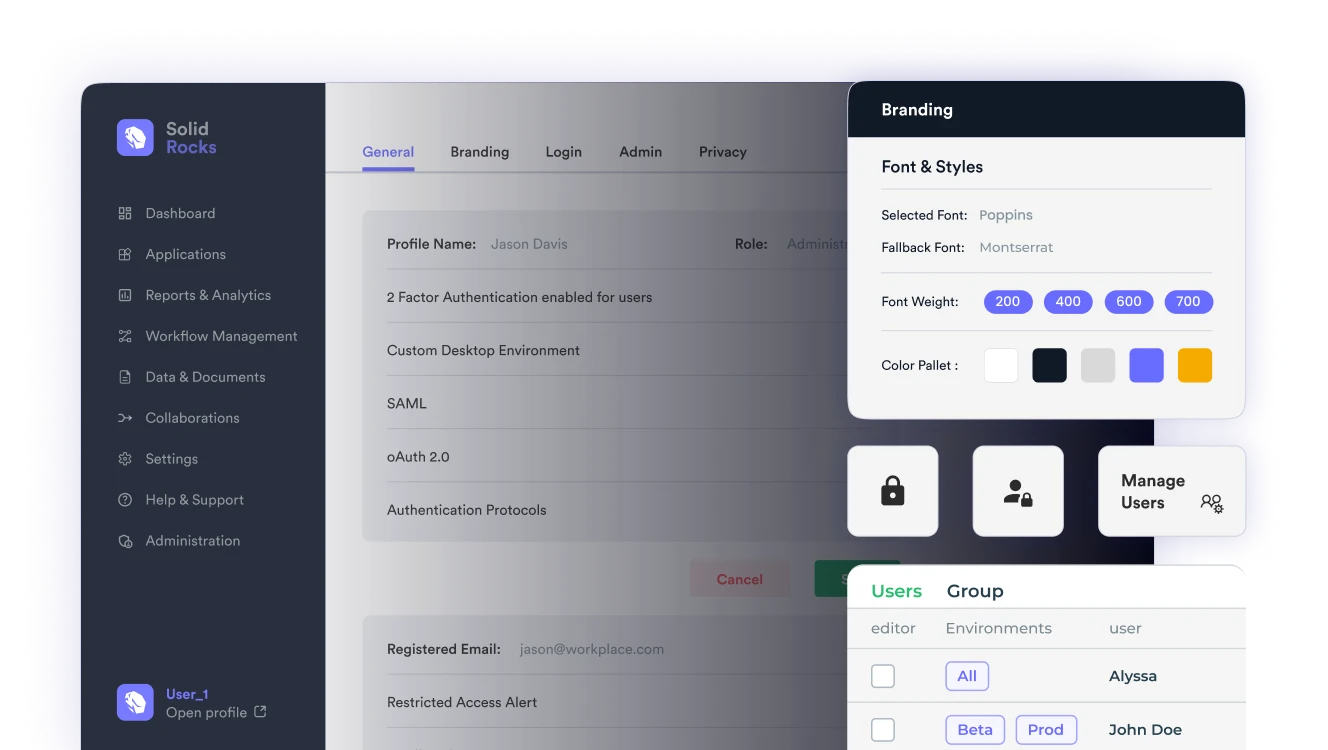
Task: Pick the orange color swatch
Action: [x=1195, y=365]
